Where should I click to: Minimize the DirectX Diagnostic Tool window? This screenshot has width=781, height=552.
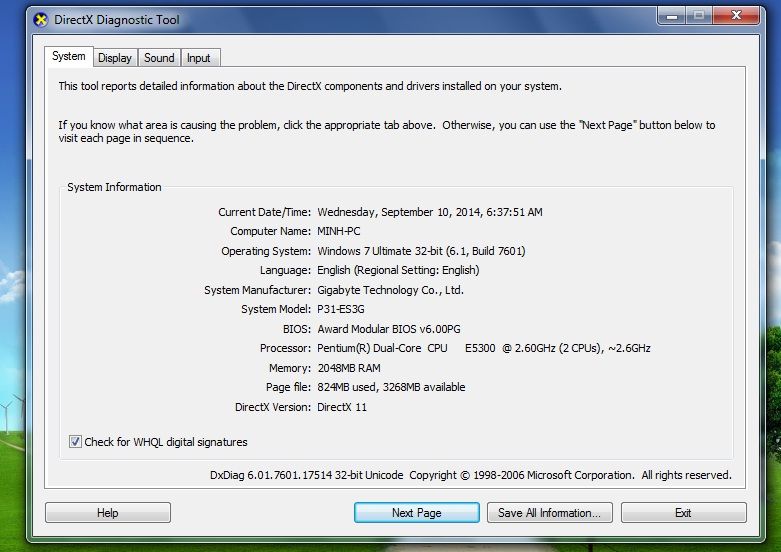pos(670,16)
